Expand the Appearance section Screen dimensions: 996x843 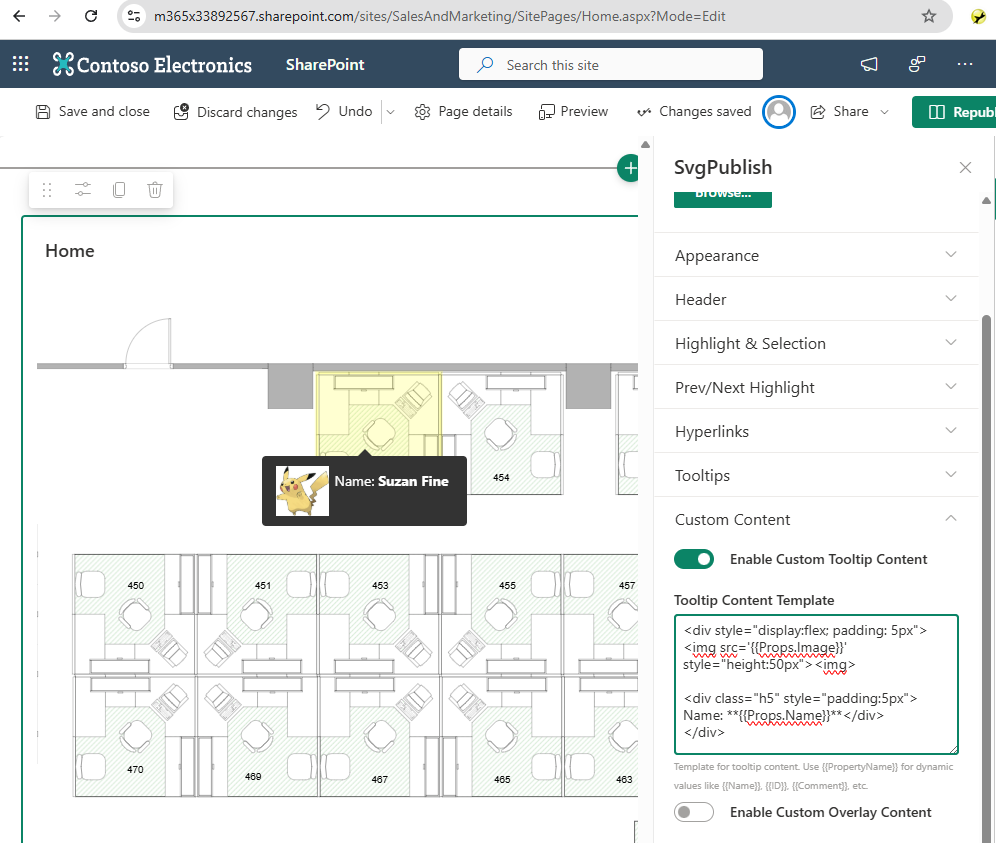816,255
